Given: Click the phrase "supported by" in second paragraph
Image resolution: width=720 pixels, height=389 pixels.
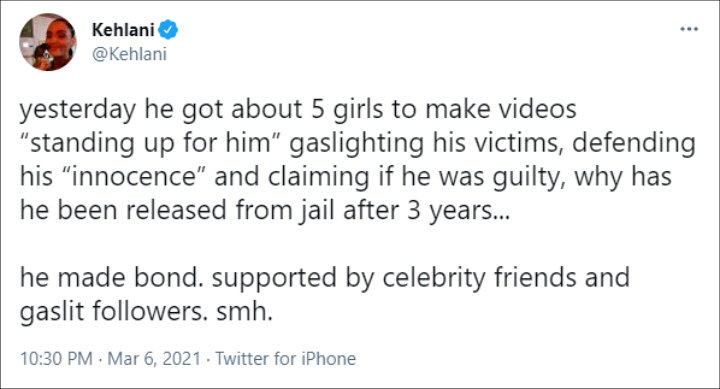Looking at the screenshot, I should 293,278.
